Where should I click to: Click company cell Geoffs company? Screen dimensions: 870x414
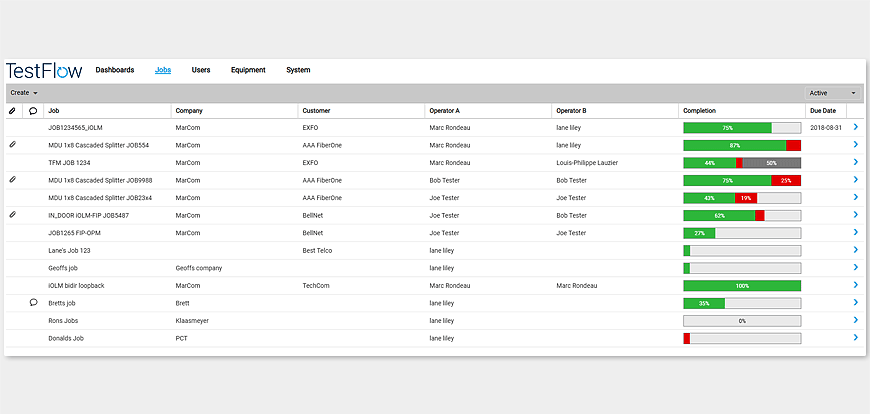click(199, 268)
